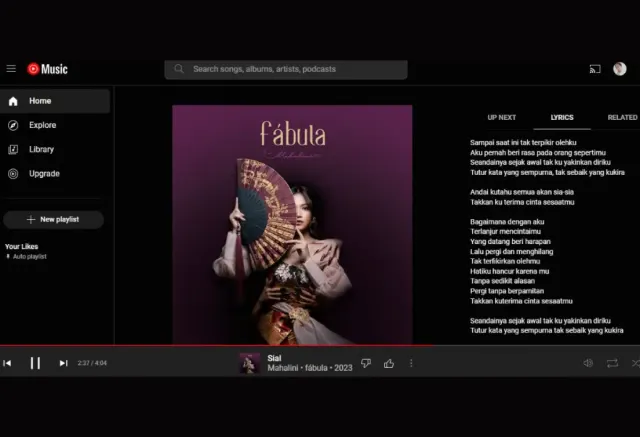Open artist Mahalini link
The image size is (640, 437).
(x=283, y=368)
